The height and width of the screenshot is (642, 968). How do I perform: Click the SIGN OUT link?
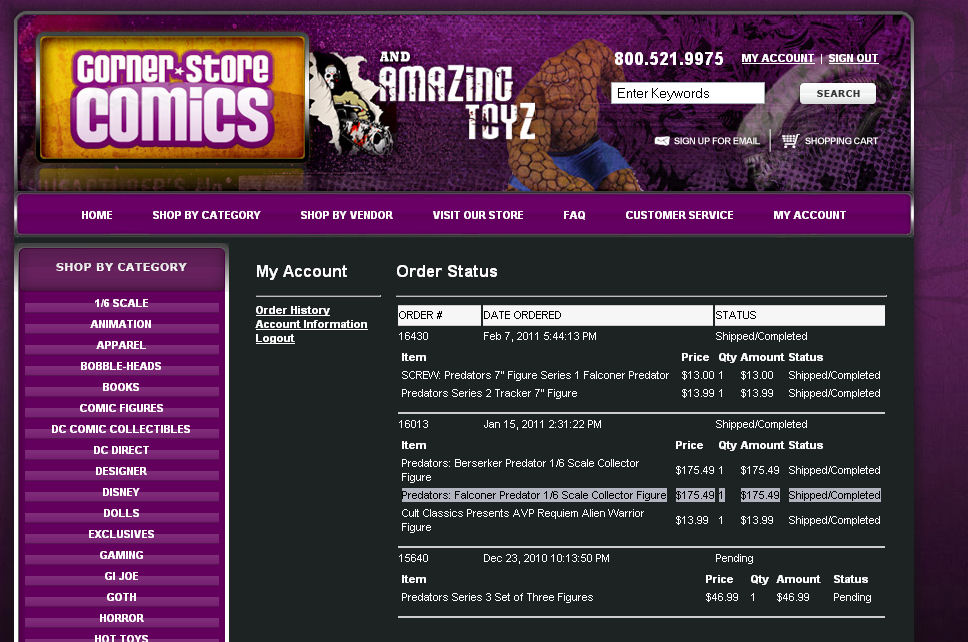coord(853,58)
